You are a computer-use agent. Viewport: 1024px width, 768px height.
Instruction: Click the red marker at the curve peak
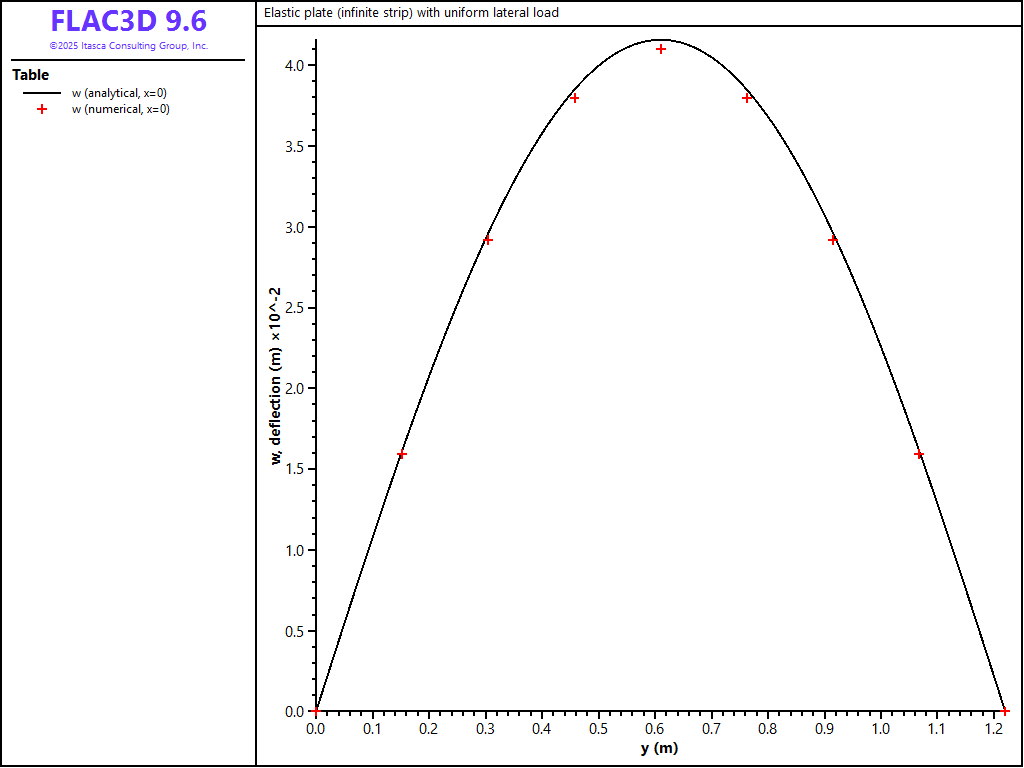[x=661, y=49]
